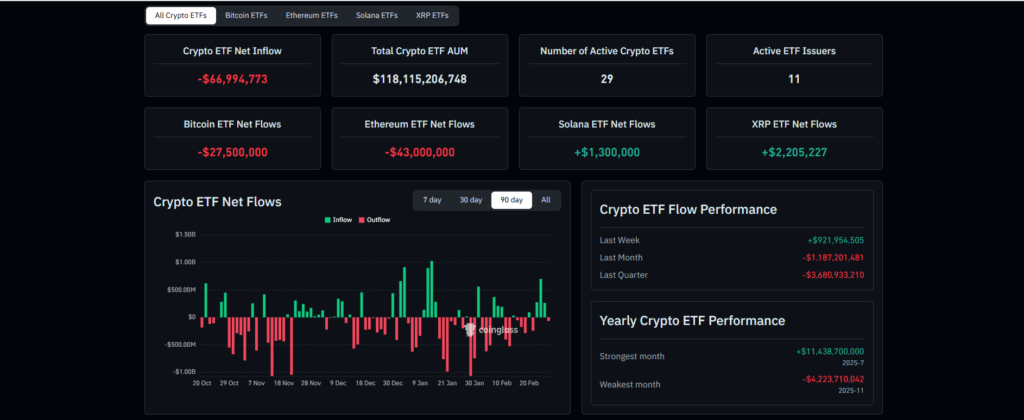Open the Bitcoin ETF Net Flows card
1024x420 pixels.
233,138
